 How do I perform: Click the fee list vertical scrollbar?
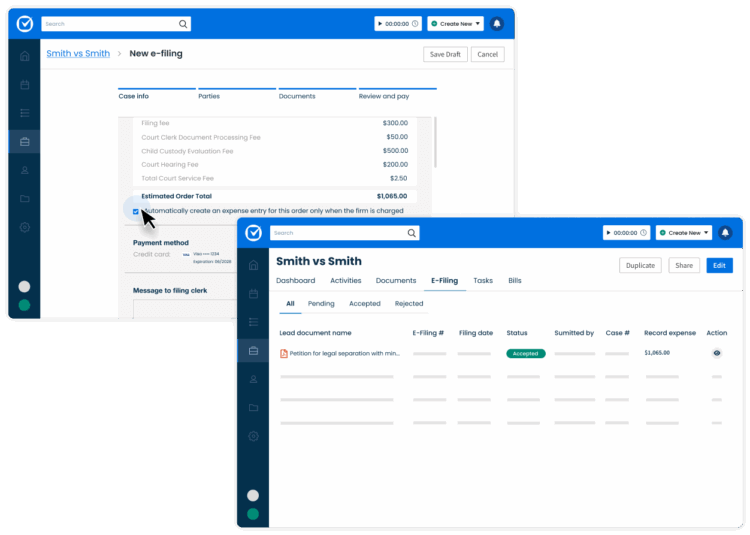435,142
